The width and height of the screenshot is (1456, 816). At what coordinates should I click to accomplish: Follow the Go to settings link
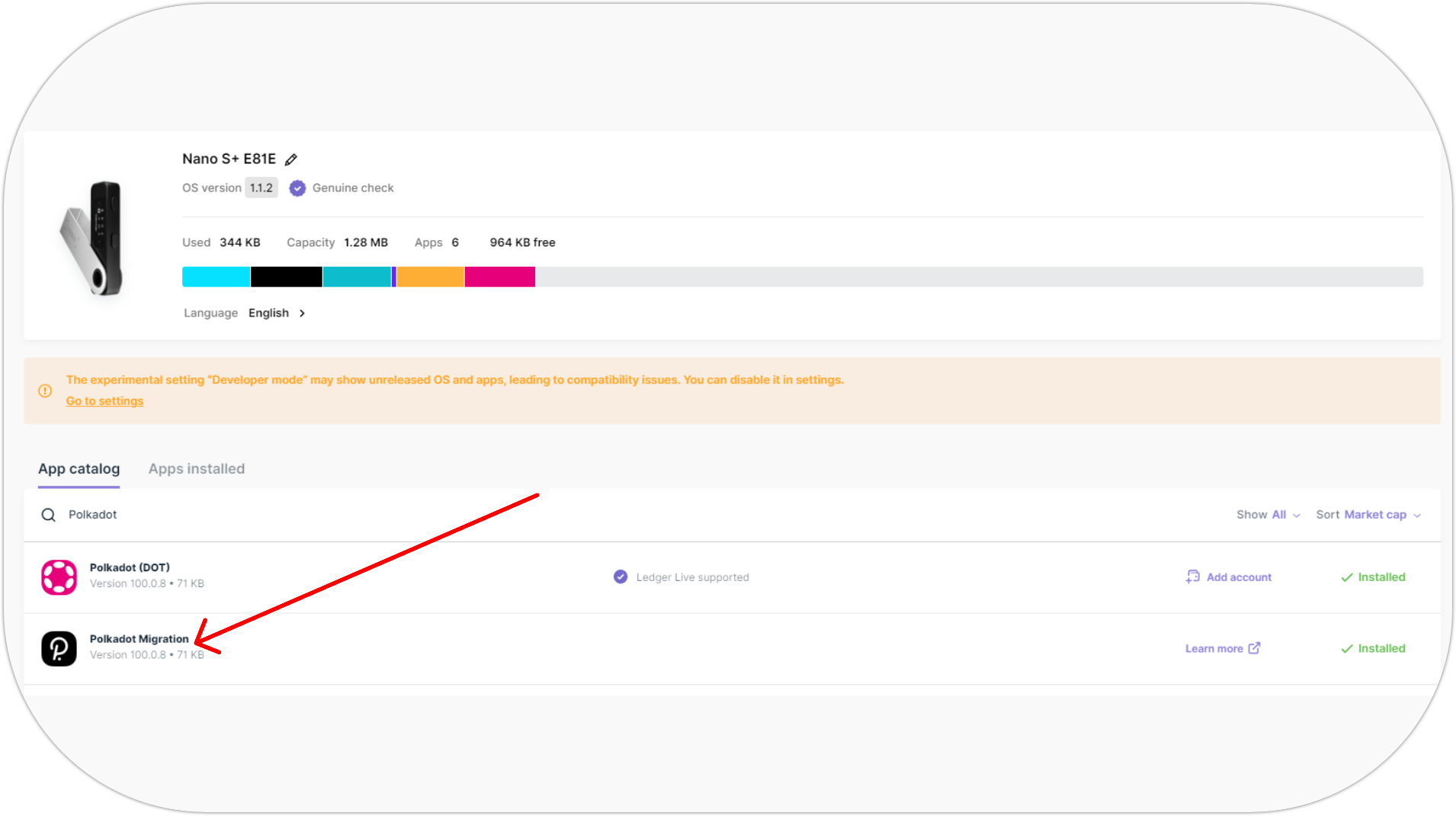pyautogui.click(x=104, y=401)
